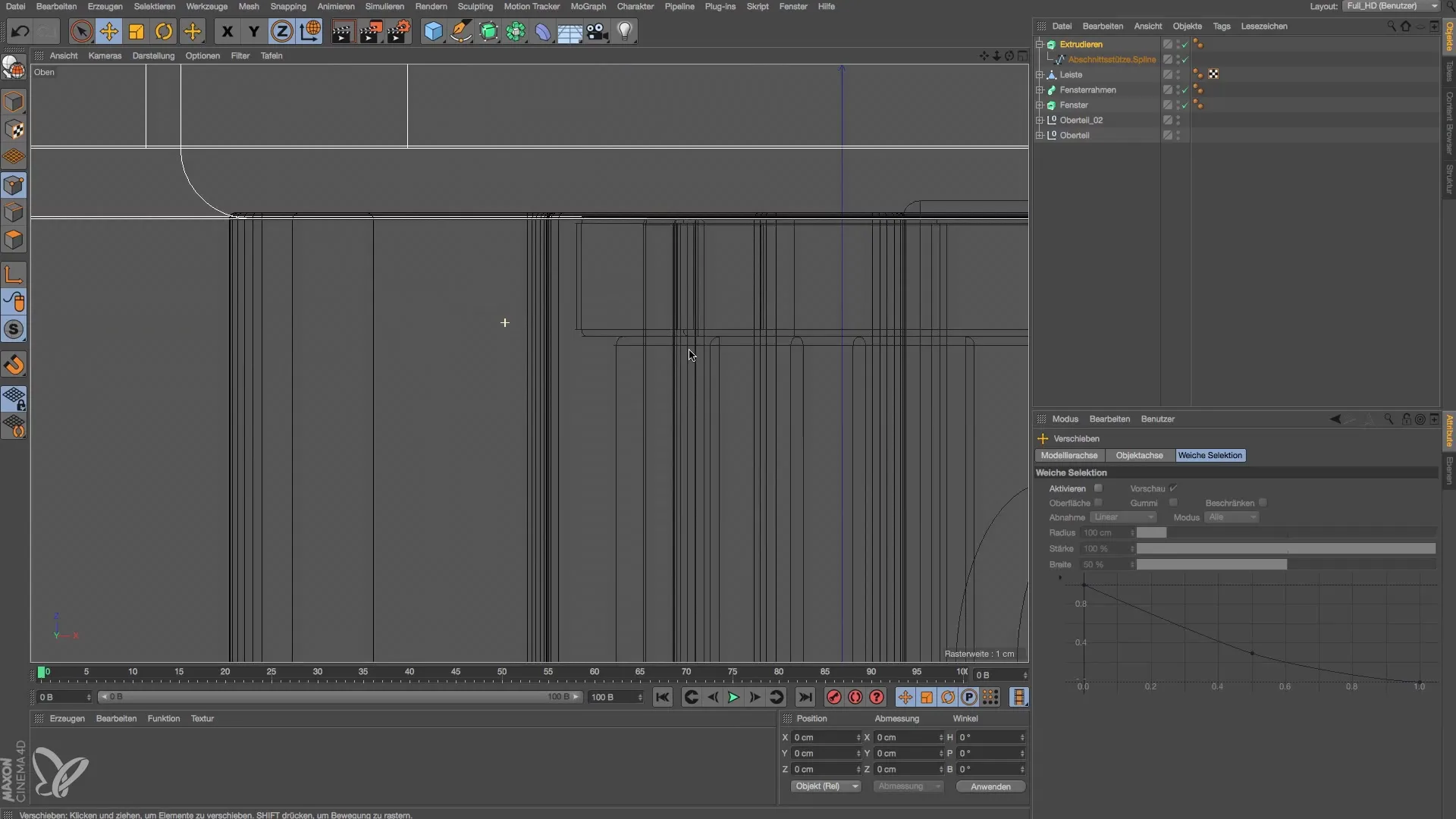Toggle Oberfläche checkbox
Viewport: 1456px width, 819px height.
click(x=1098, y=503)
